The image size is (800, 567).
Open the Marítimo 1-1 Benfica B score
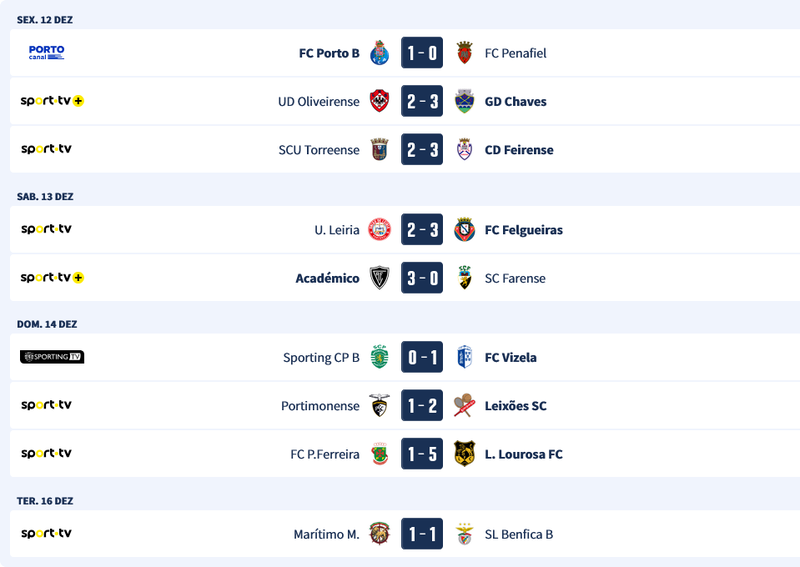click(x=421, y=534)
